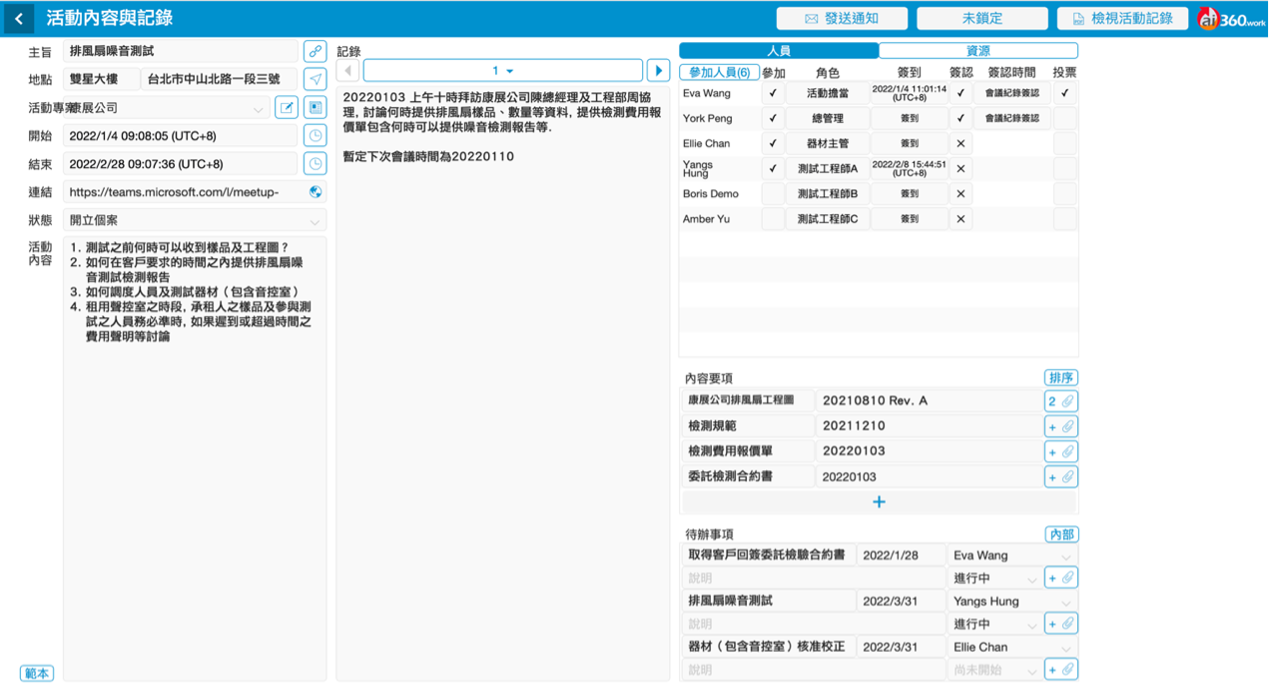Click the edit icon next to 康展公司
The width and height of the screenshot is (1271, 696).
click(286, 107)
